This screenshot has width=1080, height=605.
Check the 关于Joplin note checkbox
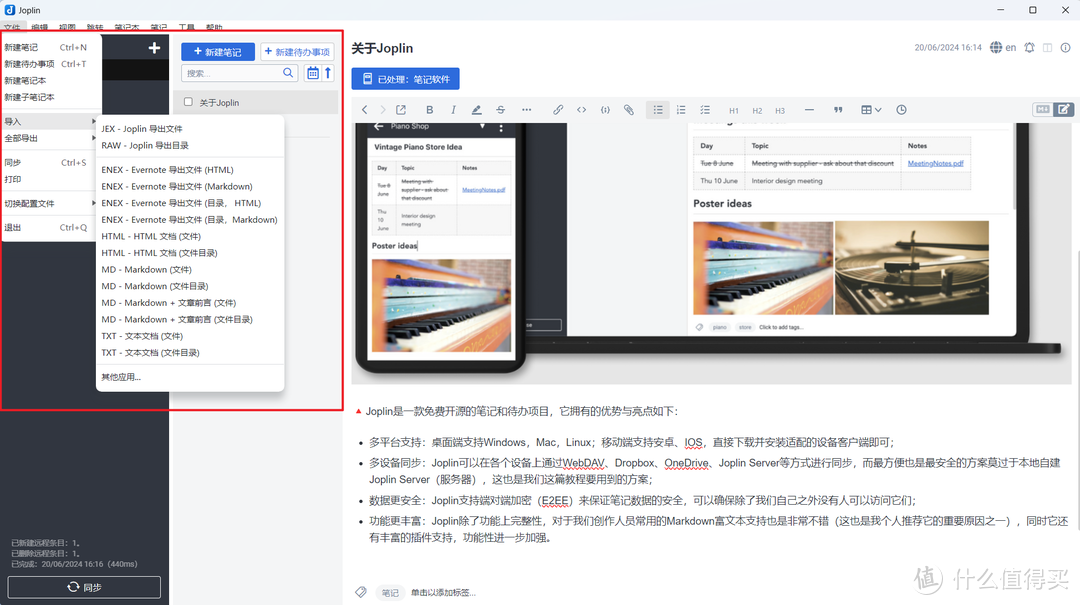(x=188, y=102)
